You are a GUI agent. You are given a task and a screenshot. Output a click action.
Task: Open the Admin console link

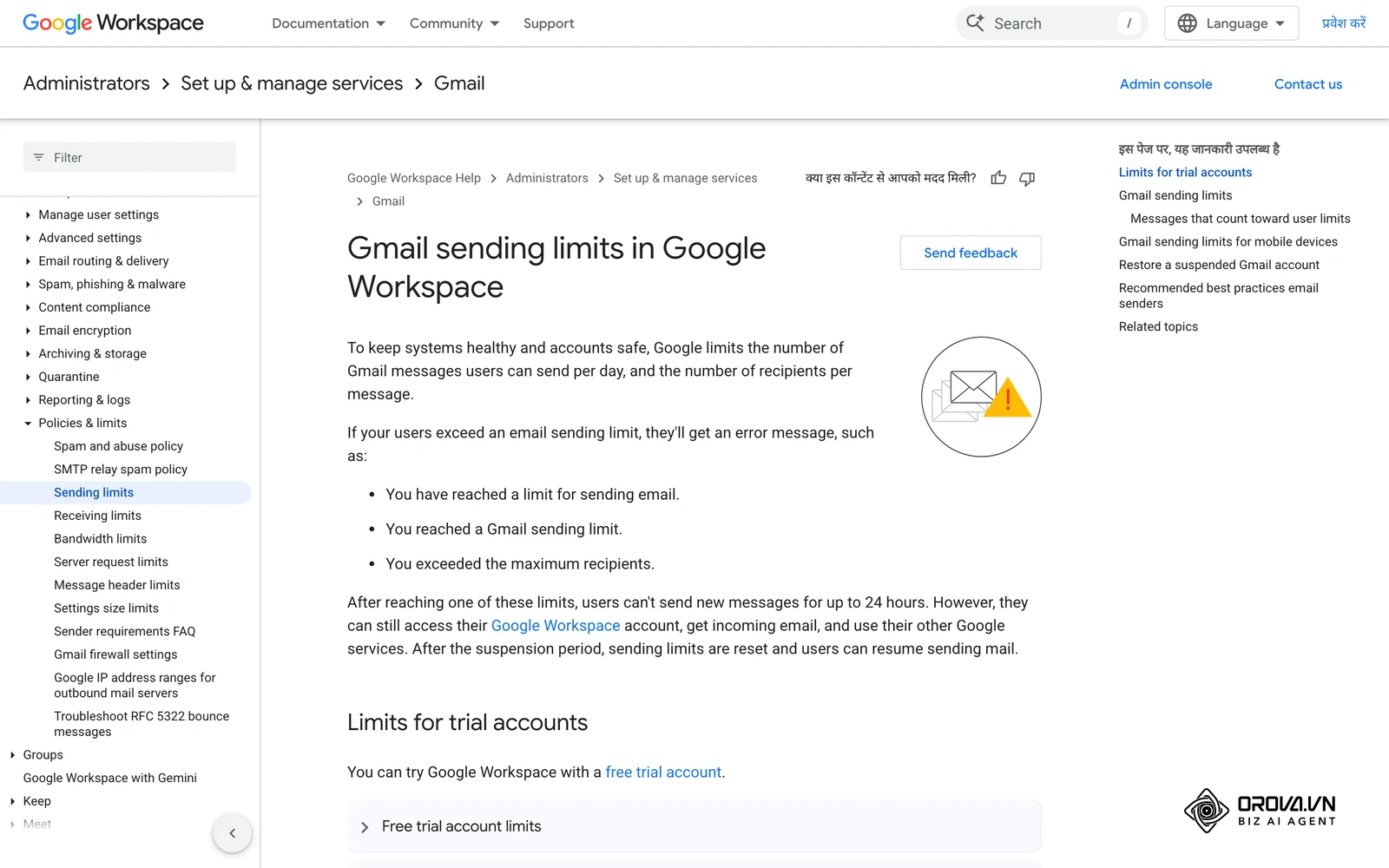point(1166,84)
